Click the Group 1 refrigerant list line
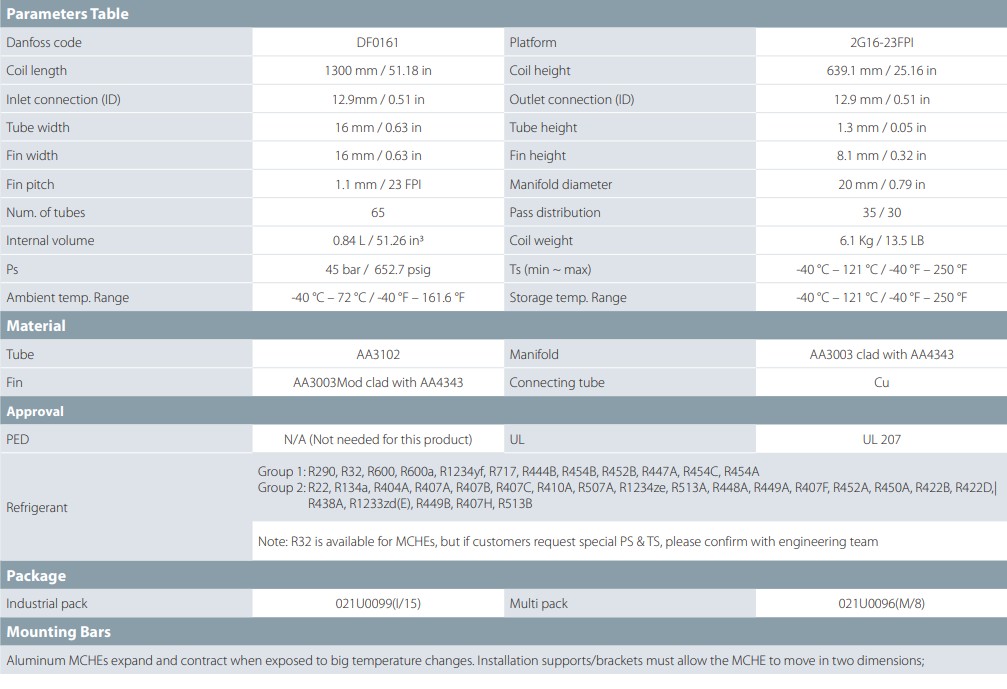The height and width of the screenshot is (689, 1007). click(509, 471)
